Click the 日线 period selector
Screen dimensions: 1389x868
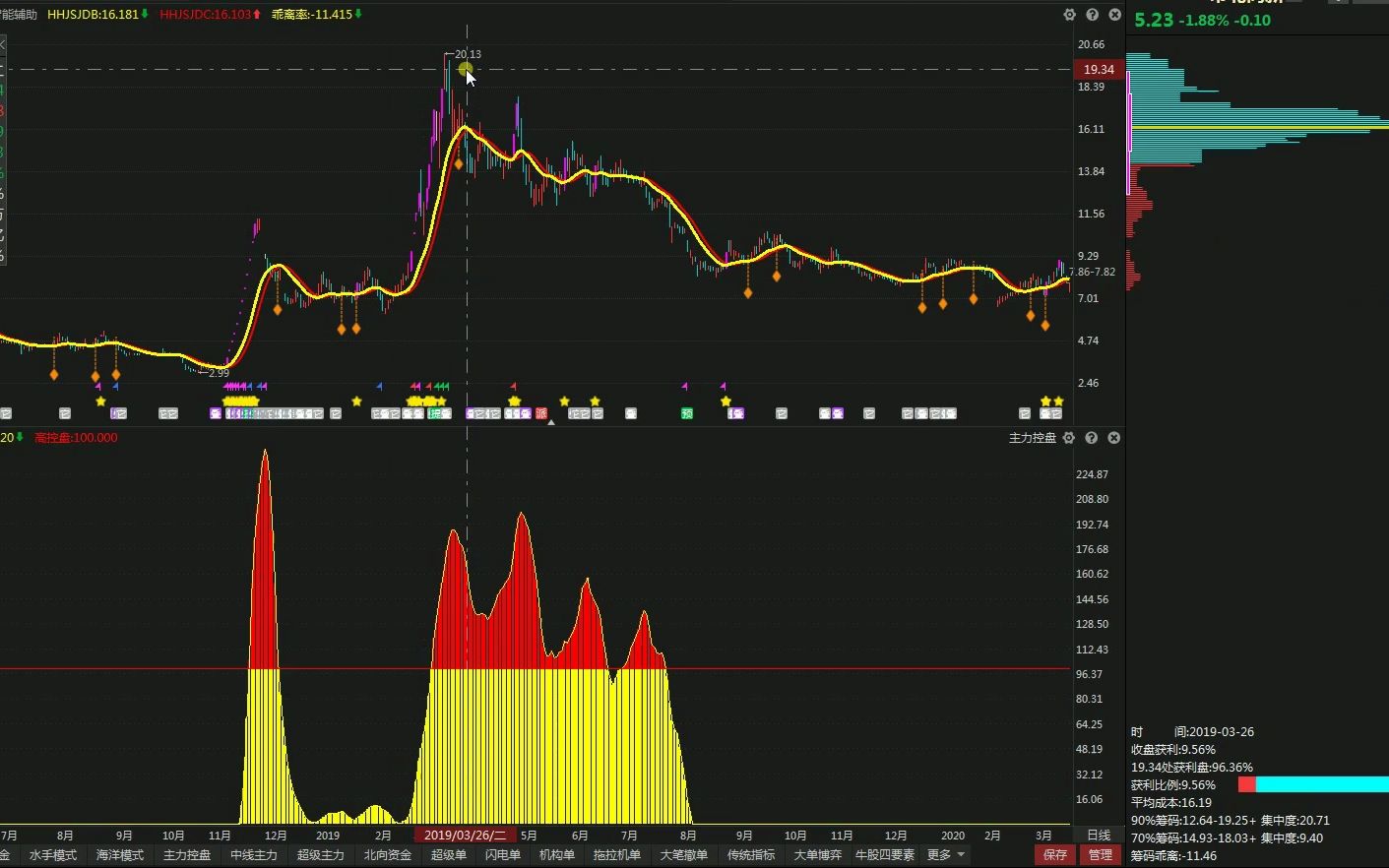(x=1099, y=836)
